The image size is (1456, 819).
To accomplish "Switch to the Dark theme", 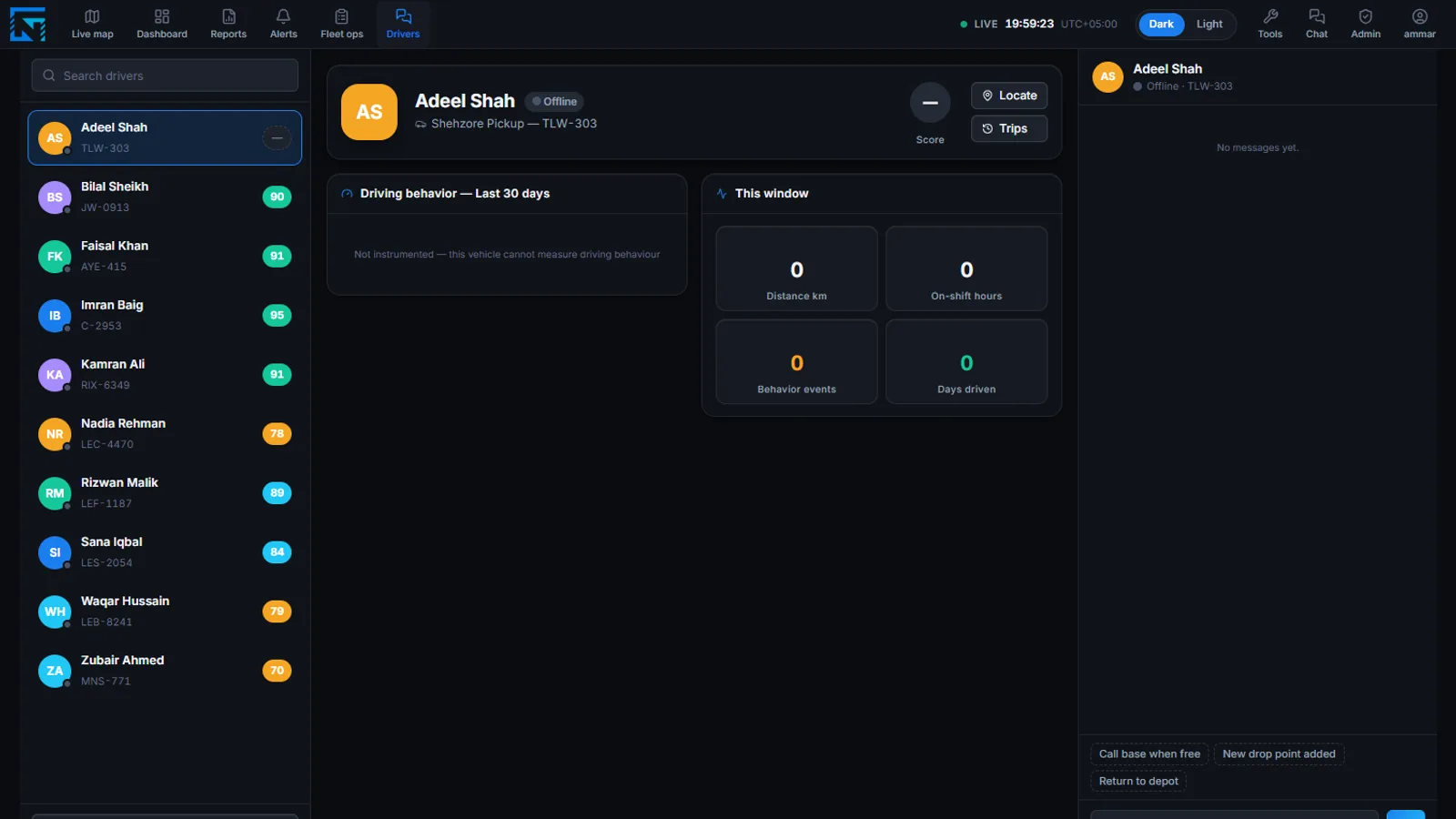I will (x=1160, y=24).
